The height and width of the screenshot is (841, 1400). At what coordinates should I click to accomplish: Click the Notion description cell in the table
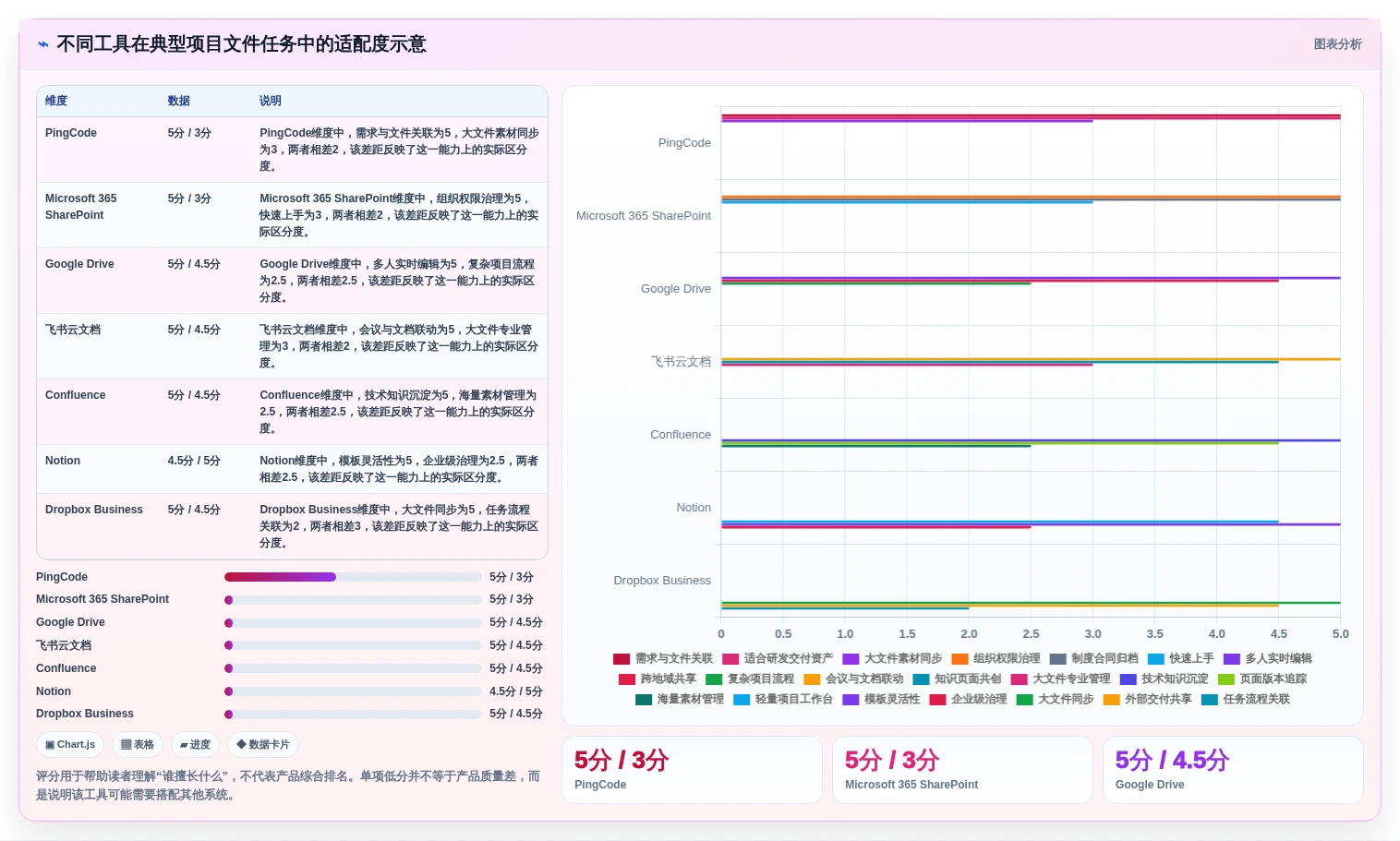(x=399, y=469)
